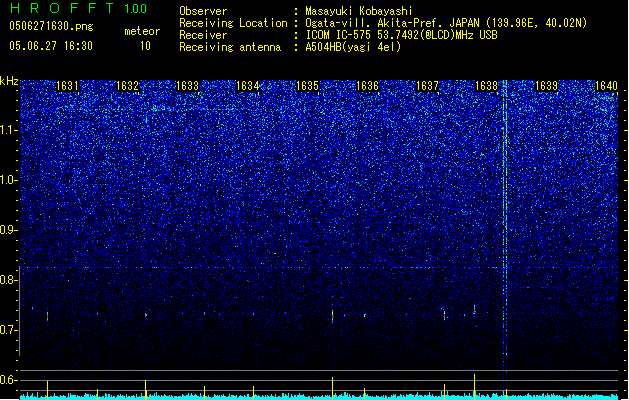Click the 1632 time axis label
This screenshot has height=400, width=629.
(x=127, y=86)
